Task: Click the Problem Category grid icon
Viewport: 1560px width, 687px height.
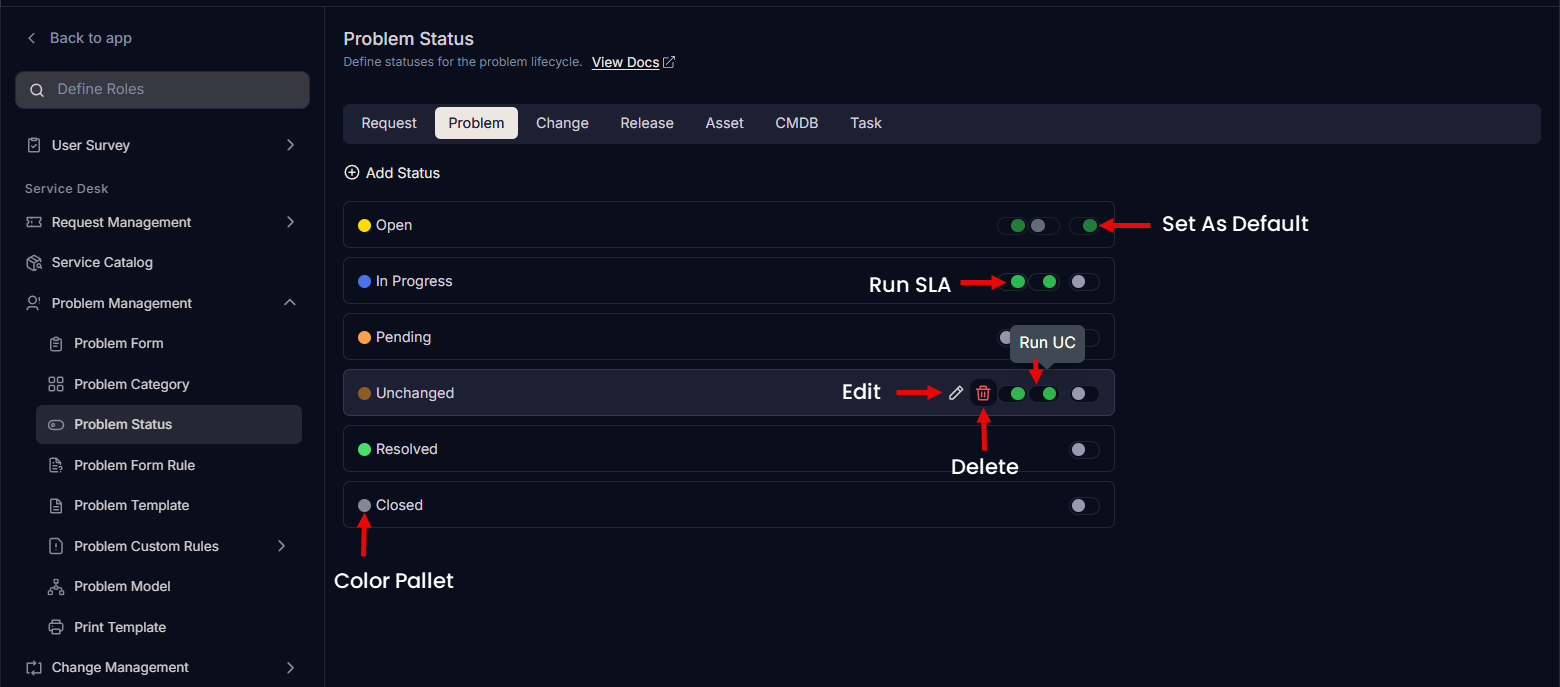Action: pyautogui.click(x=56, y=384)
